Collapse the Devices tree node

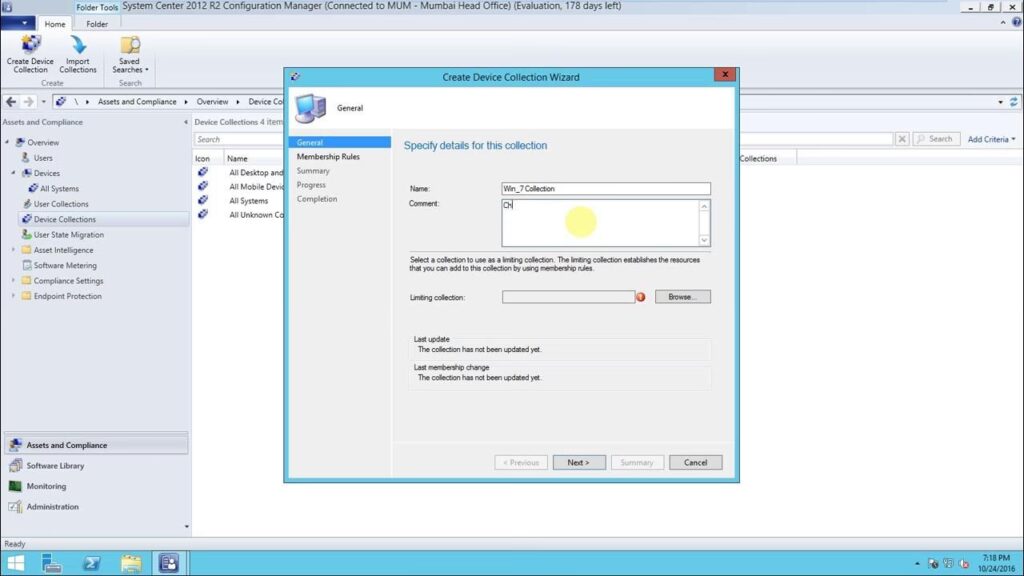(14, 173)
